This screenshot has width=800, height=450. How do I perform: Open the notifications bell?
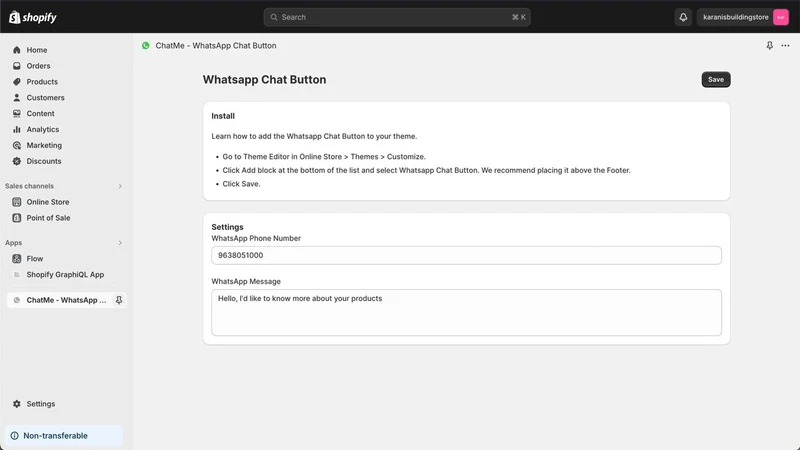[683, 17]
